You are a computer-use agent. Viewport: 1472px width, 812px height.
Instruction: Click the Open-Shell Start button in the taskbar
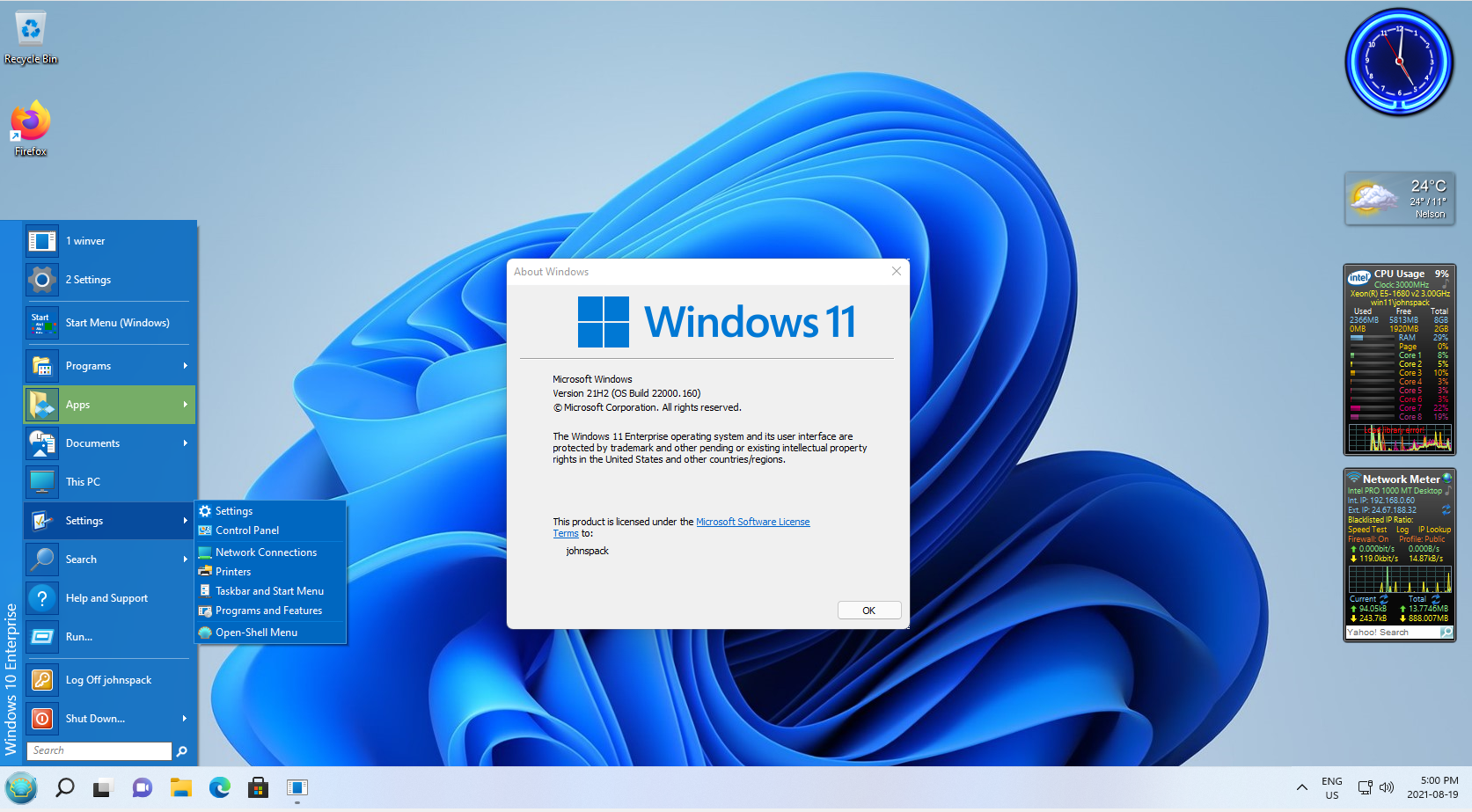(21, 788)
